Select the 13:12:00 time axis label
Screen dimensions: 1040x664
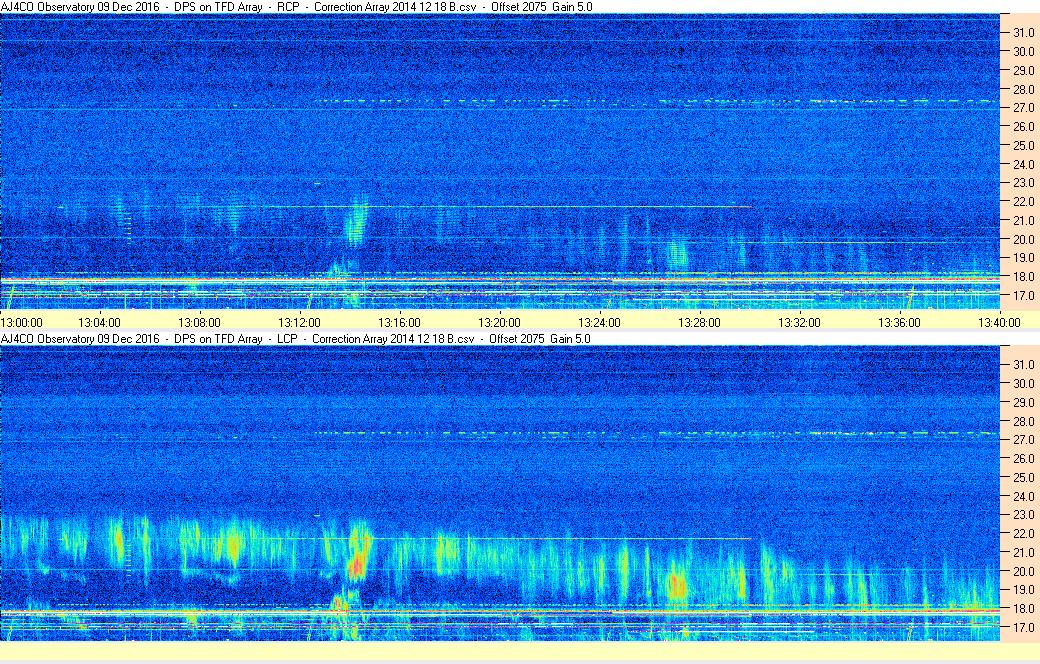tap(299, 323)
